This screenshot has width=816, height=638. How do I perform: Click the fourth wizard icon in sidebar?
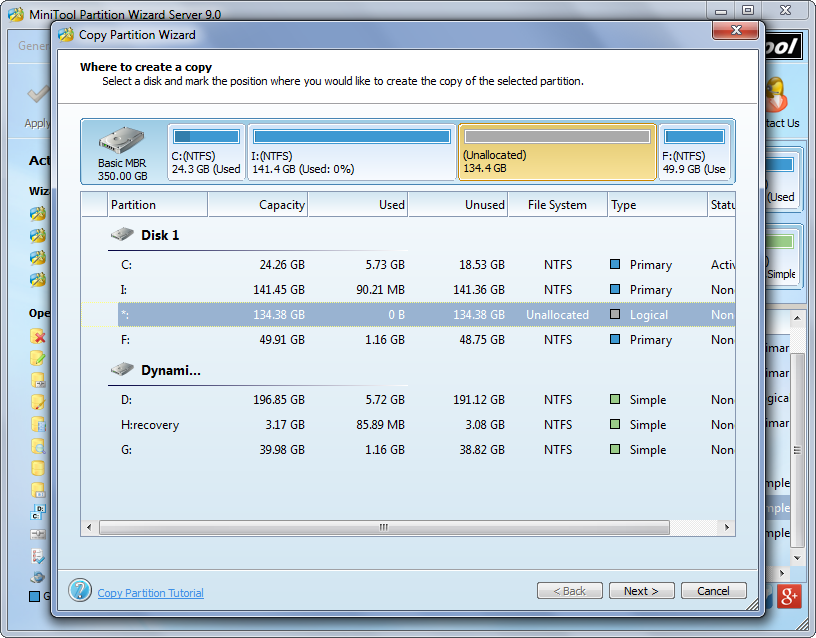point(38,279)
